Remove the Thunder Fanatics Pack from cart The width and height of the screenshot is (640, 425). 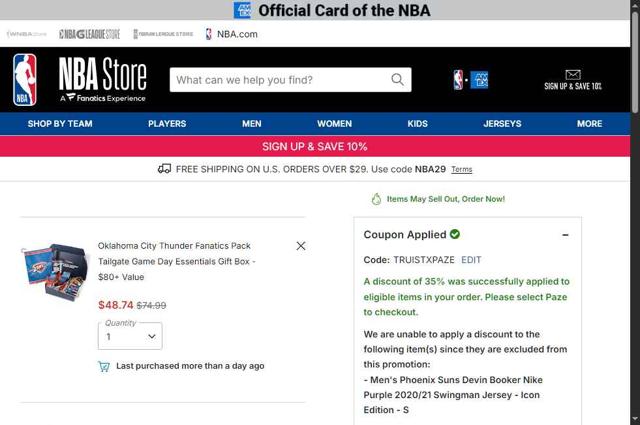coord(301,246)
